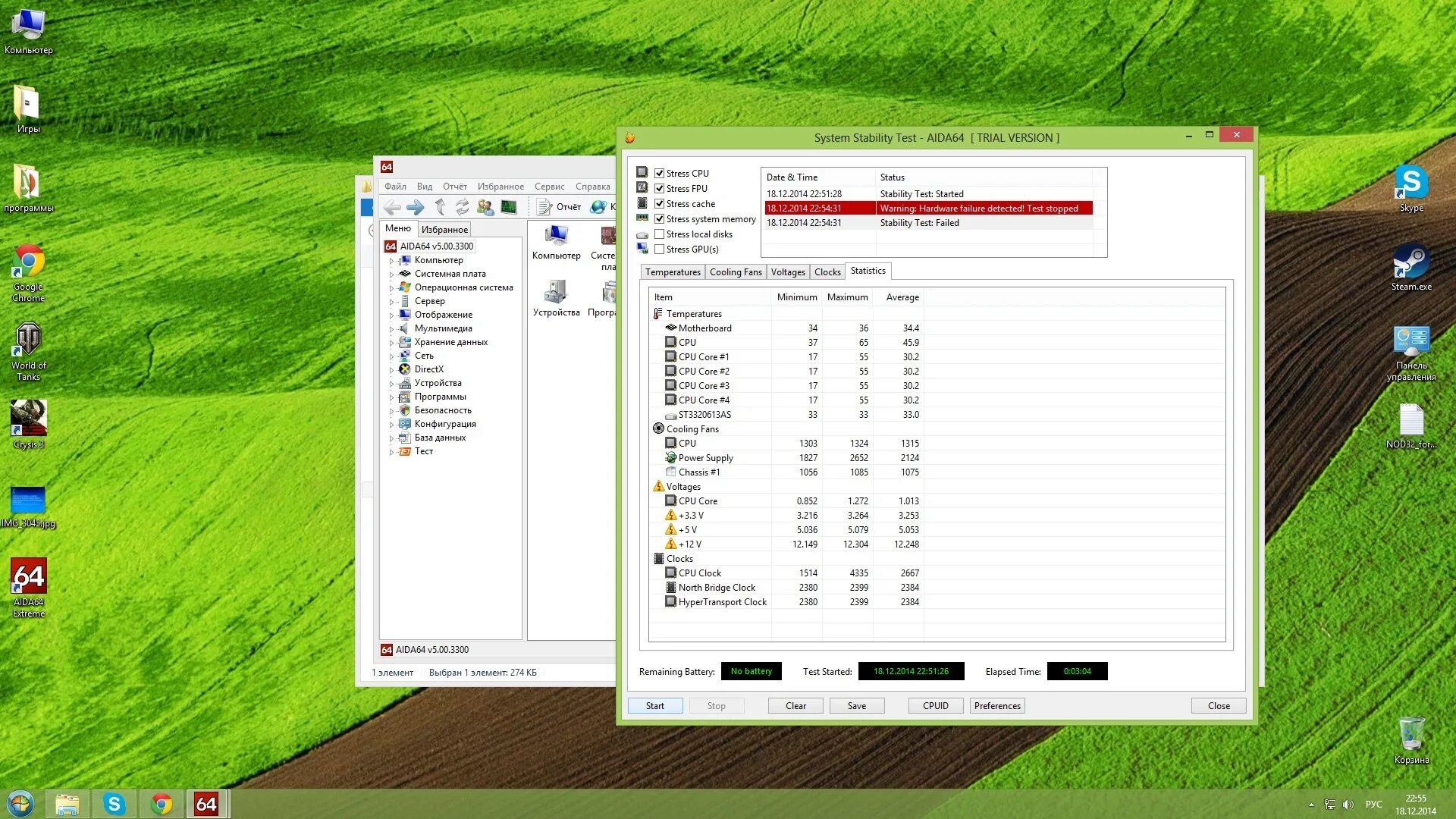Click the Preferences button
The height and width of the screenshot is (819, 1456).
point(997,706)
